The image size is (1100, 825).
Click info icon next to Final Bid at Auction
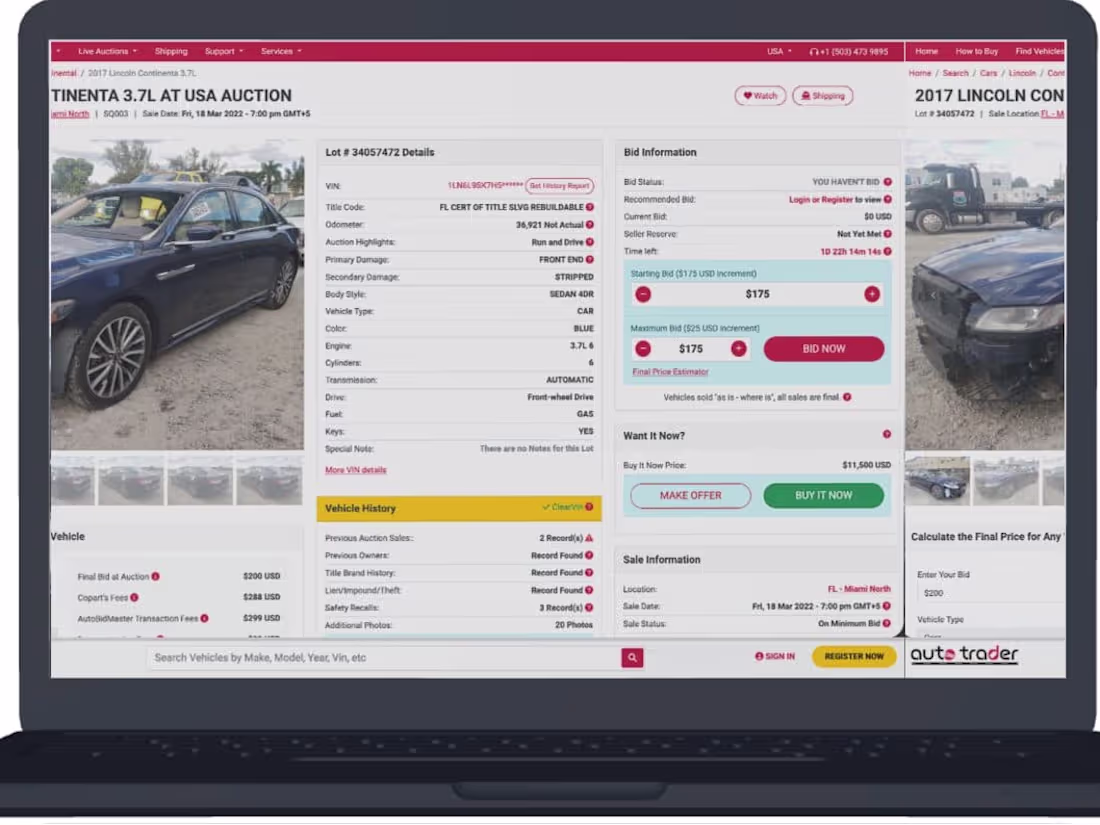[156, 576]
